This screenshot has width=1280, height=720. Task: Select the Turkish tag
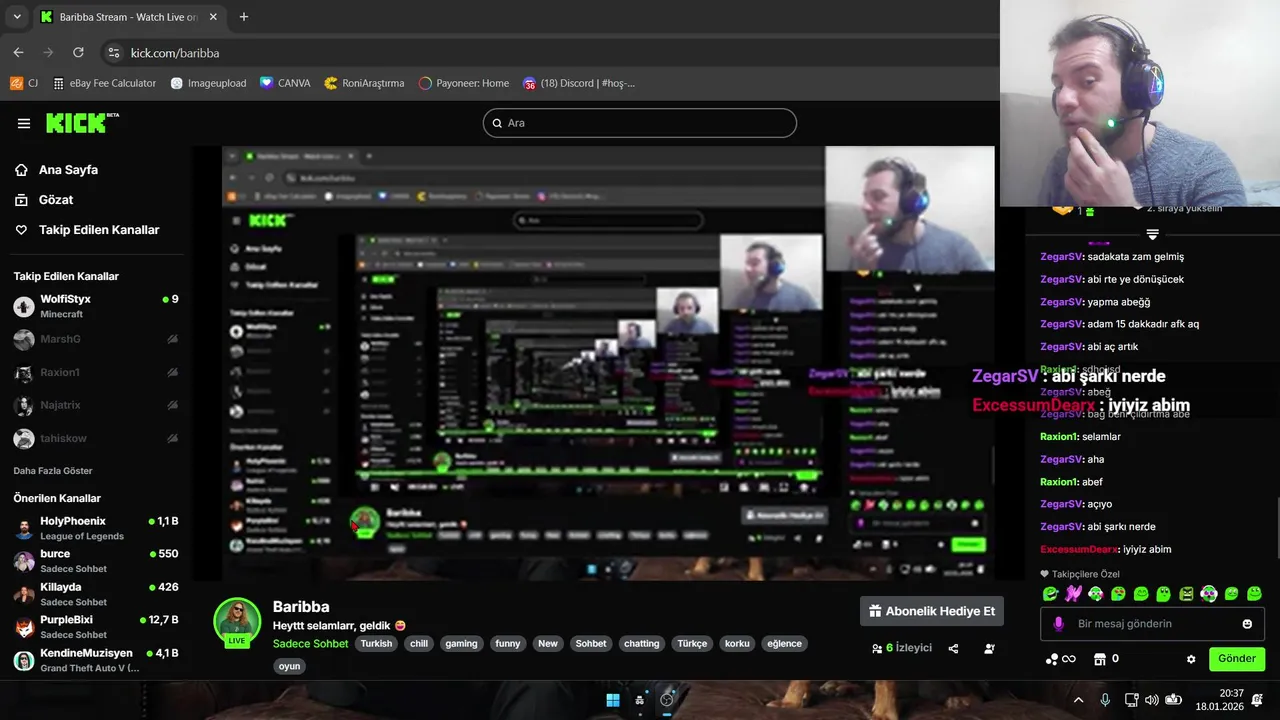click(377, 644)
